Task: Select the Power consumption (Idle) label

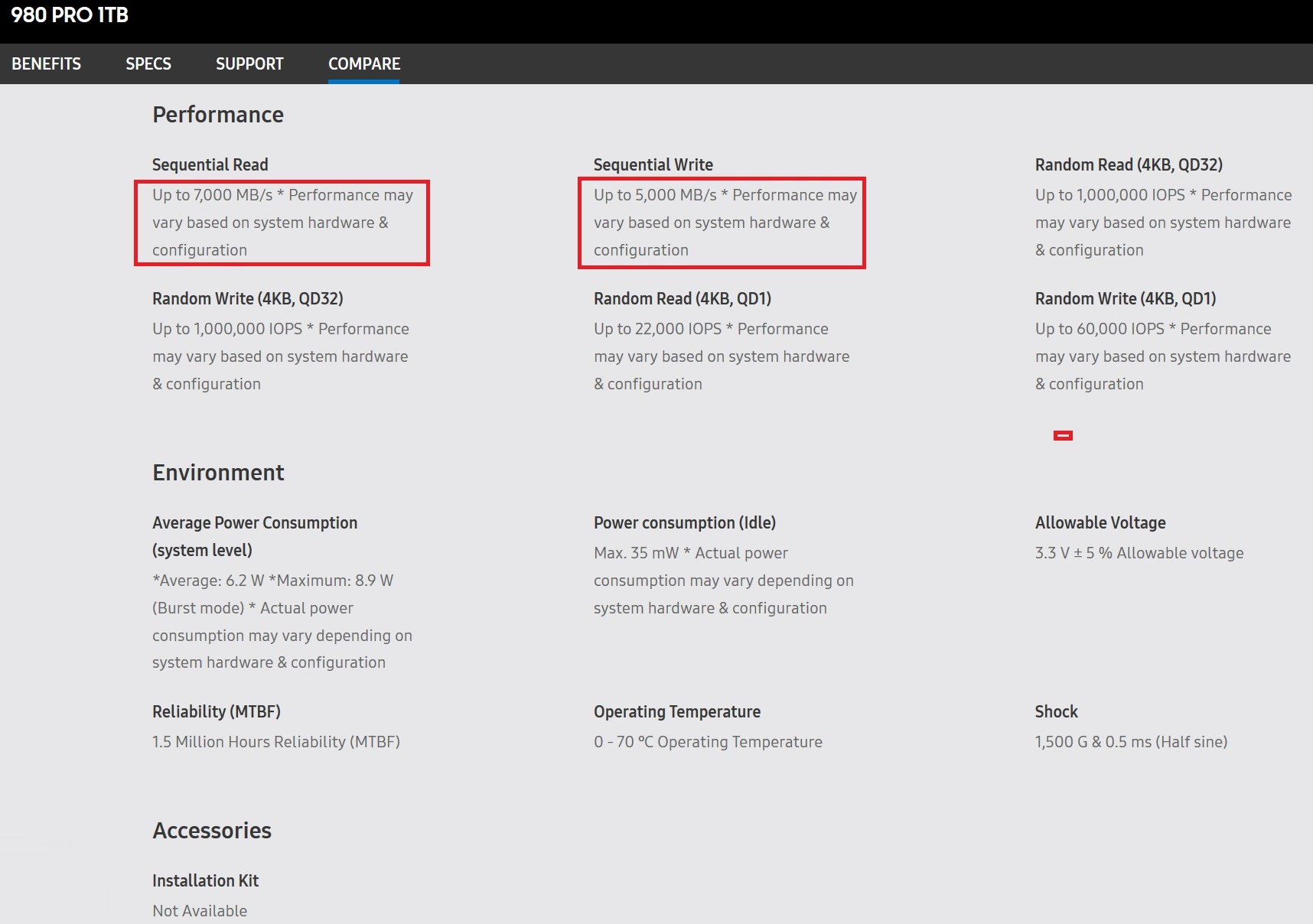Action: click(685, 522)
